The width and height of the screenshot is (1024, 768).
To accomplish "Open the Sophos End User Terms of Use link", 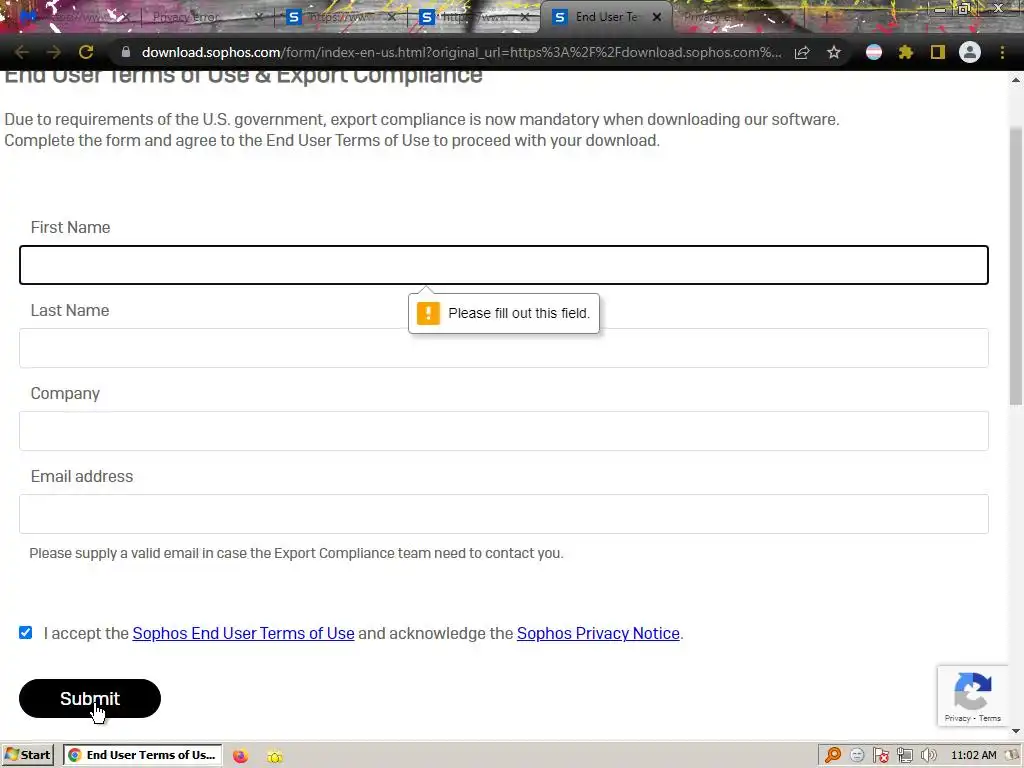I will [244, 633].
